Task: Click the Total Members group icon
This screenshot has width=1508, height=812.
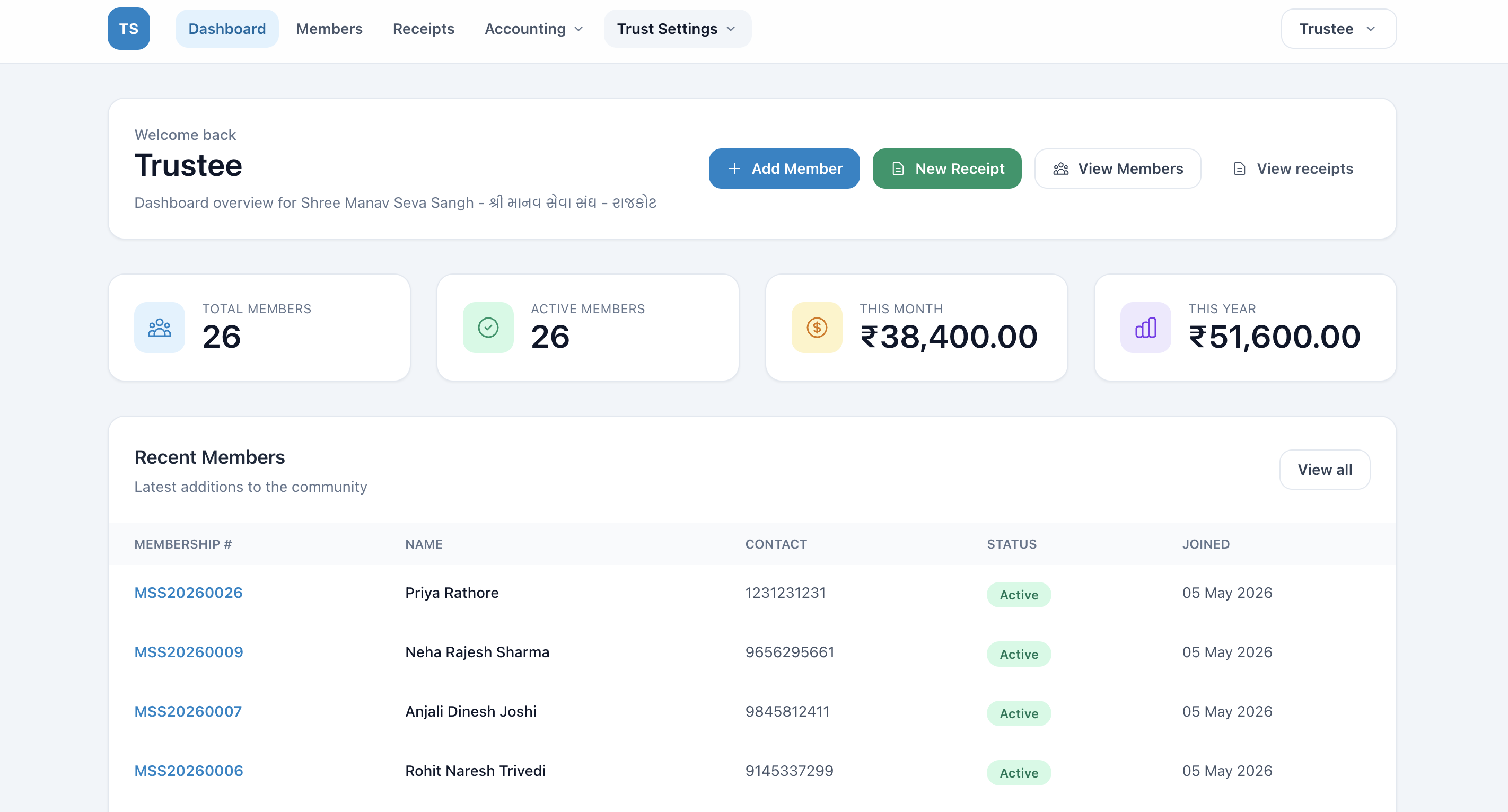Action: 159,328
